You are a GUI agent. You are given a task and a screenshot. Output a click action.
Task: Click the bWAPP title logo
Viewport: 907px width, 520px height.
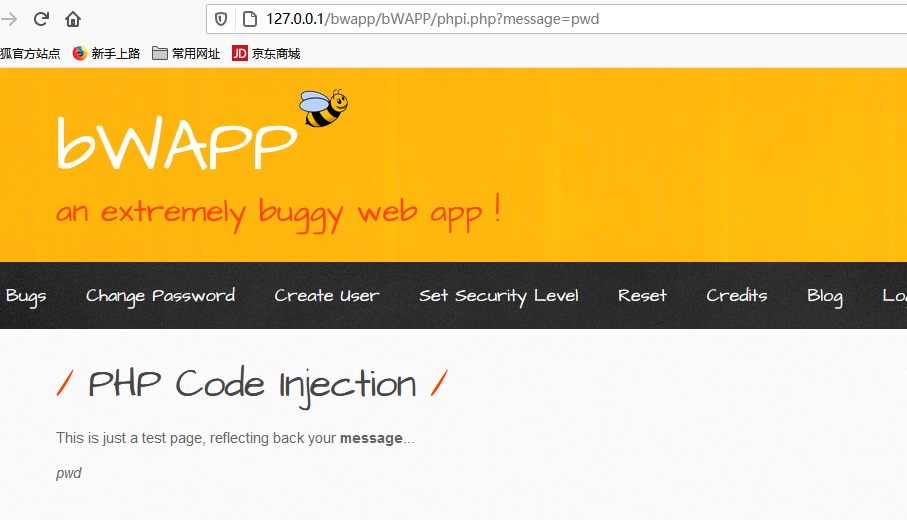pos(177,142)
